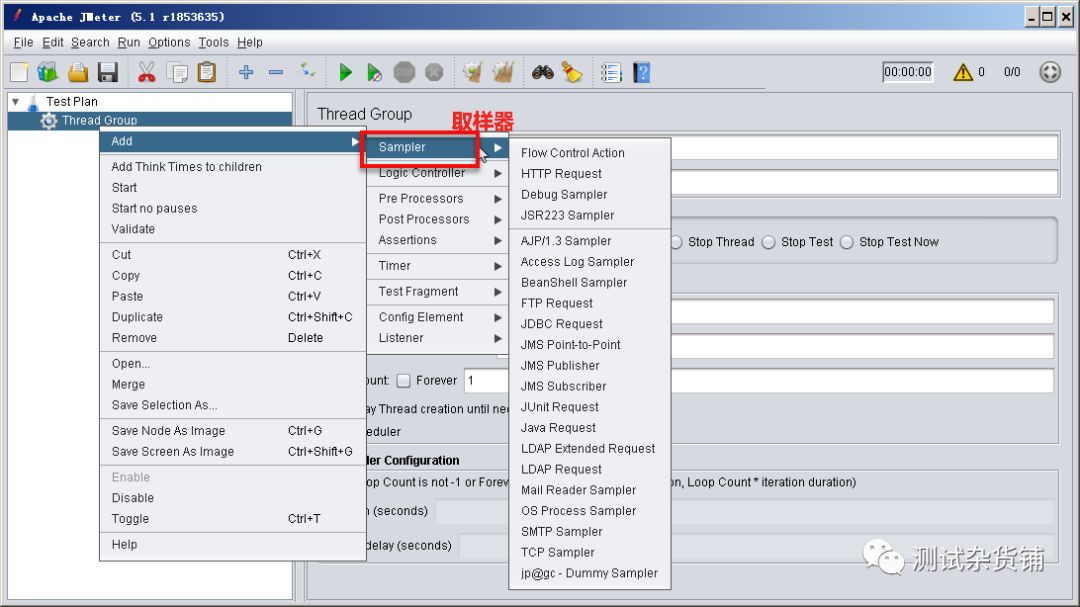Click the Collapse All minus icon

tap(276, 72)
